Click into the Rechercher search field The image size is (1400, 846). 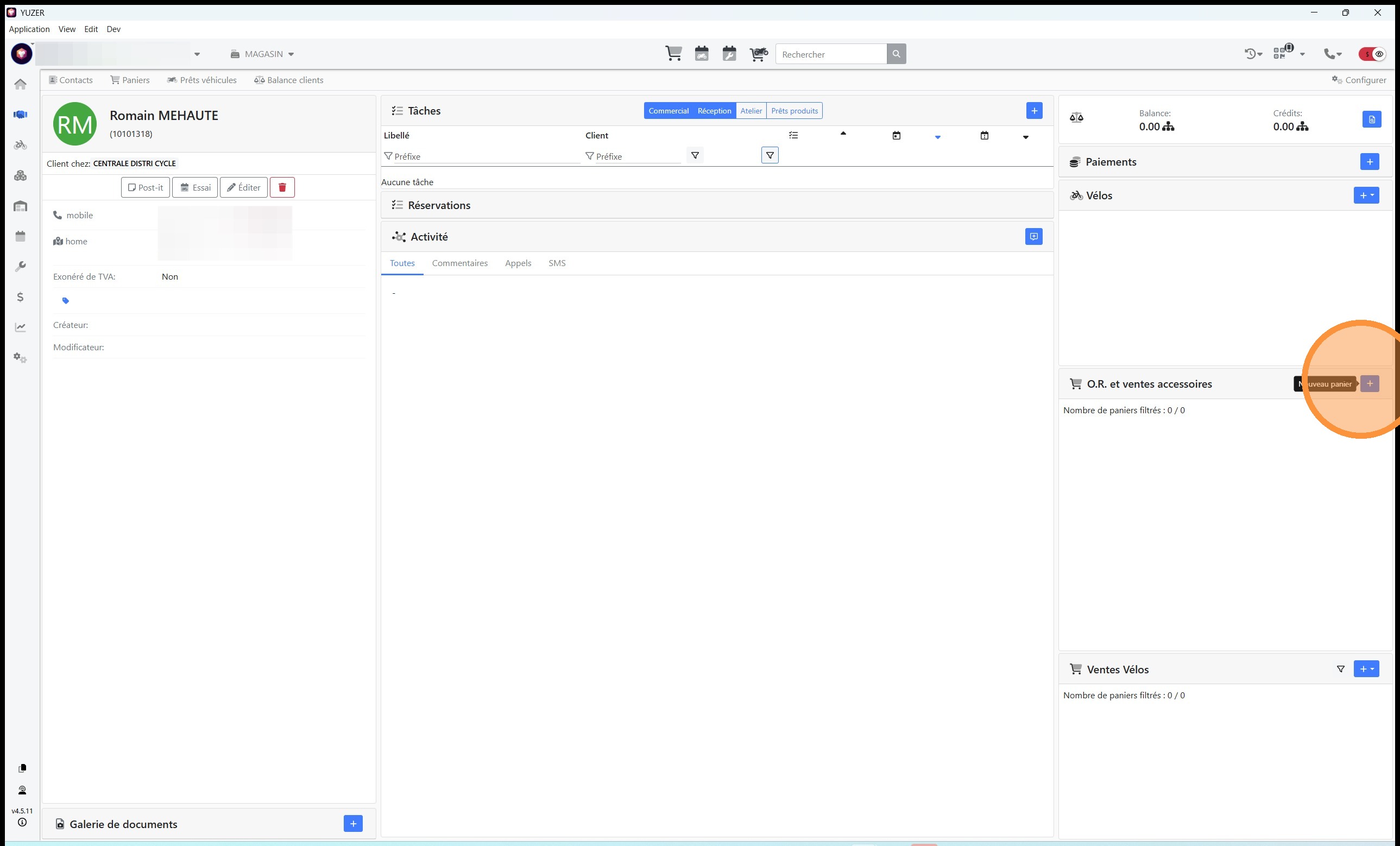coord(830,54)
